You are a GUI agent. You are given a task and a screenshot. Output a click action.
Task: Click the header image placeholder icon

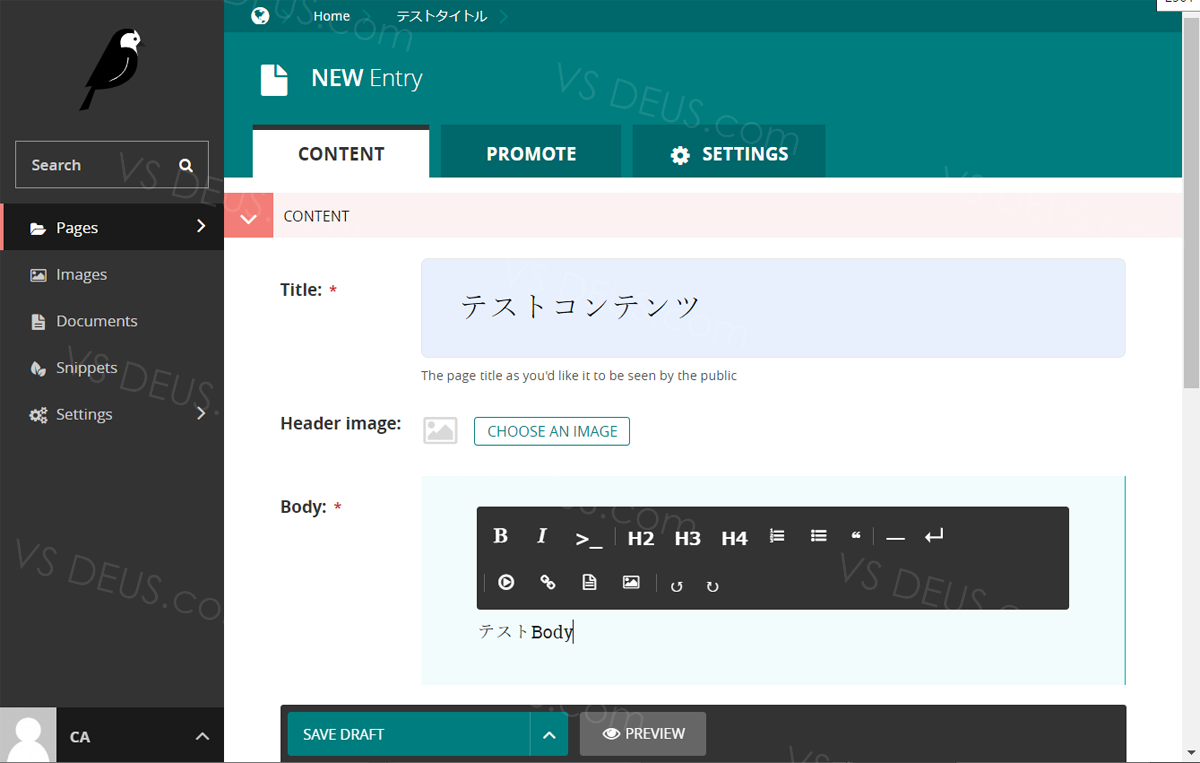click(440, 431)
